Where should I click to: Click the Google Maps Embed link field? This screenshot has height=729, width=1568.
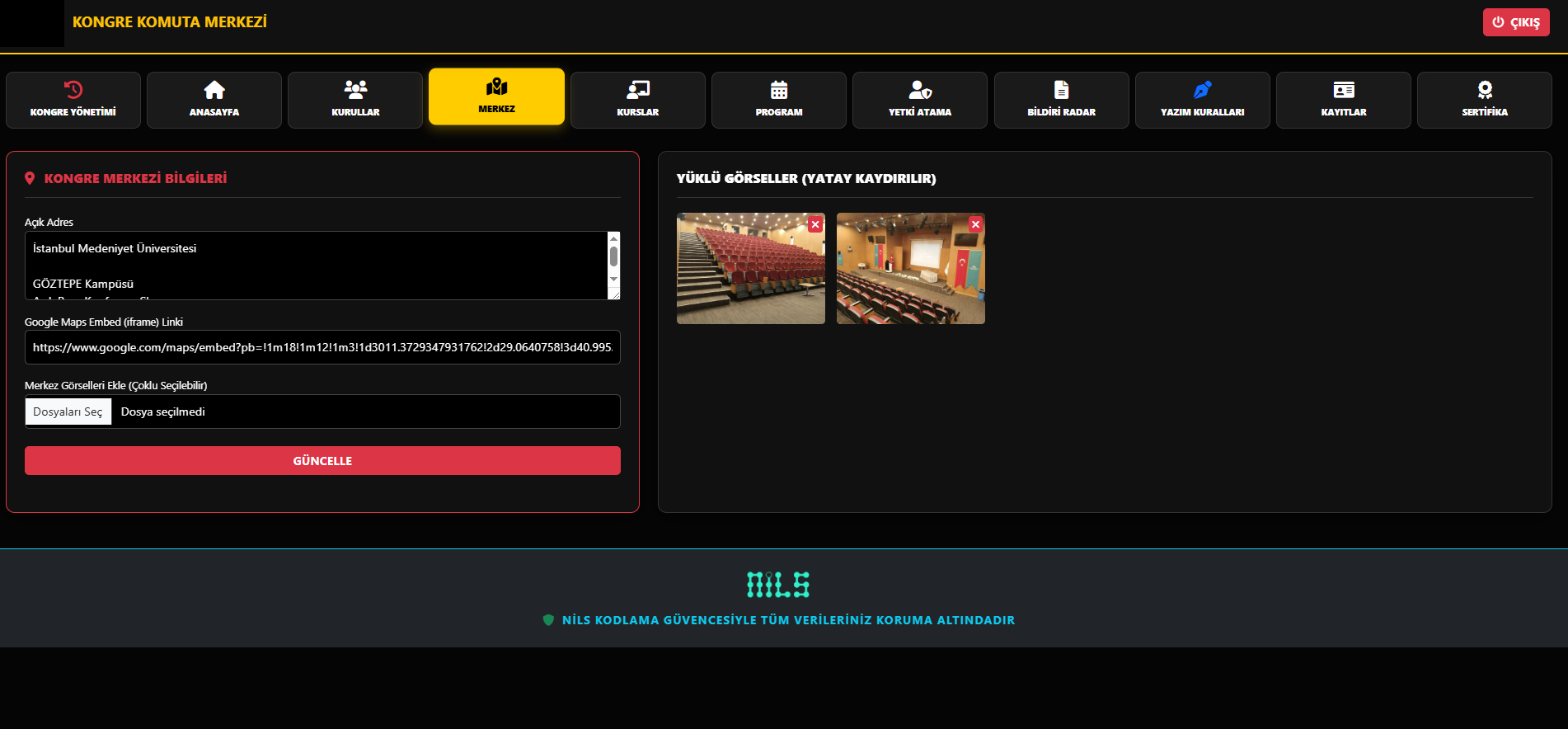[322, 347]
